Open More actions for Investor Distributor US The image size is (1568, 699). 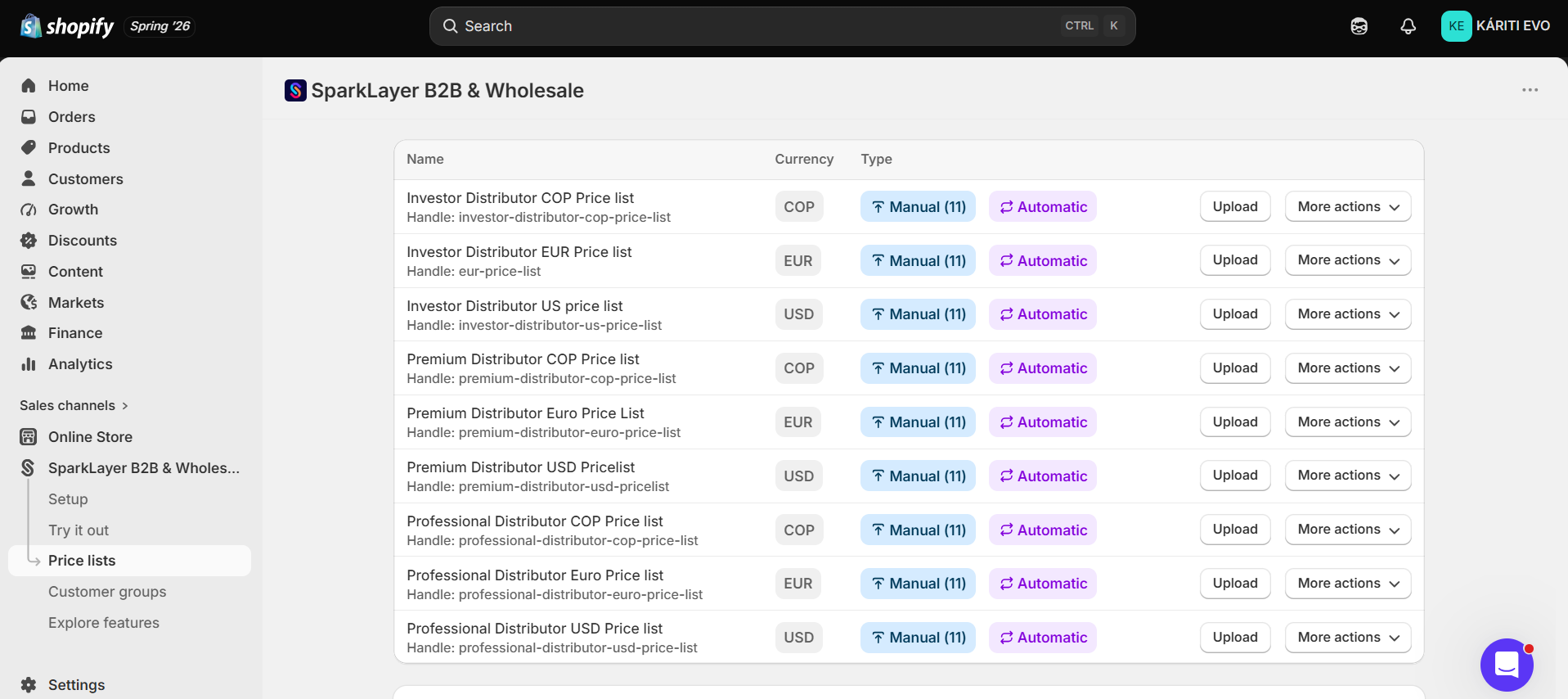[1348, 314]
